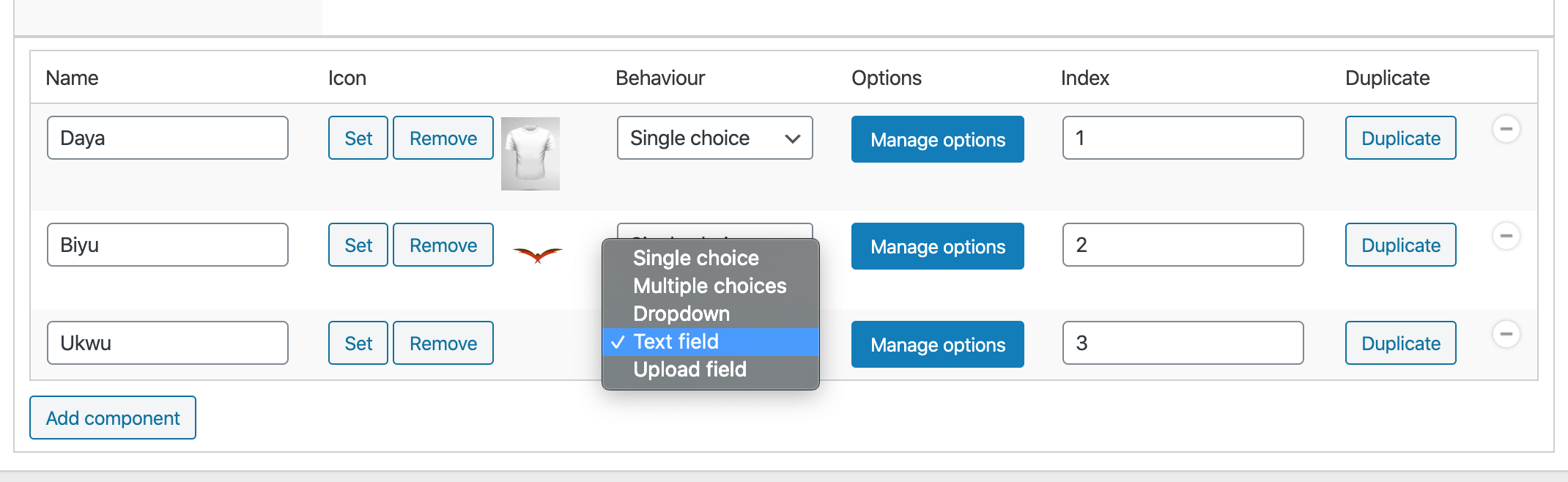
Task: Remove the Daya component row via minus icon
Action: (x=1506, y=130)
